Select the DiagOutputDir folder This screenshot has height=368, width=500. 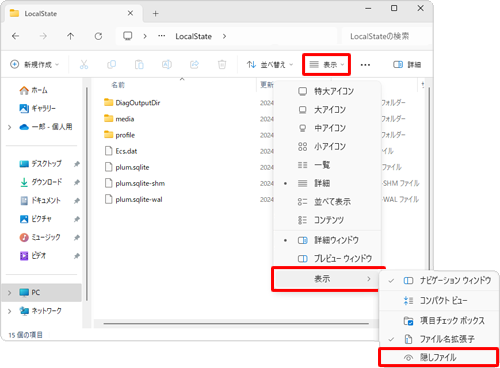(x=132, y=103)
